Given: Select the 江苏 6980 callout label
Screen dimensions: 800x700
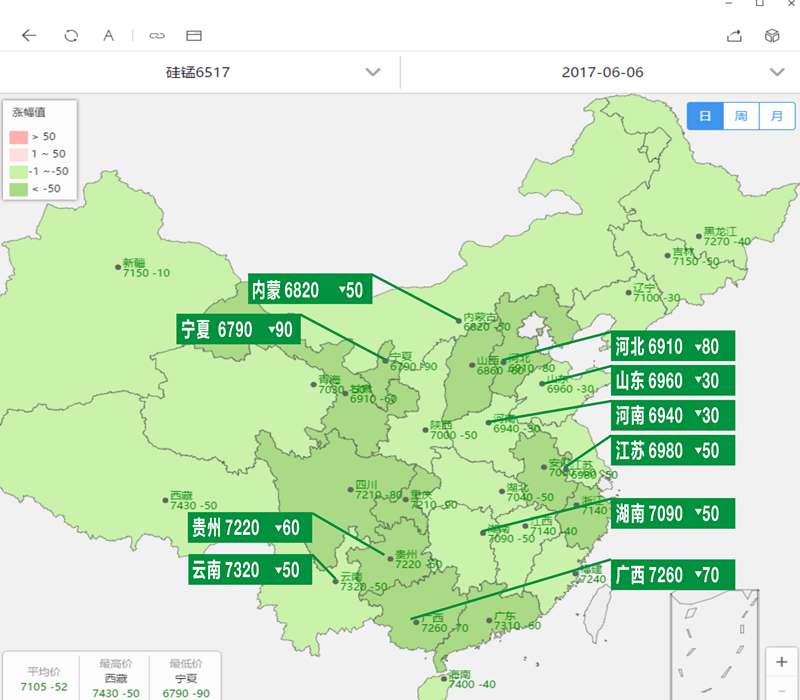Looking at the screenshot, I should pyautogui.click(x=673, y=450).
